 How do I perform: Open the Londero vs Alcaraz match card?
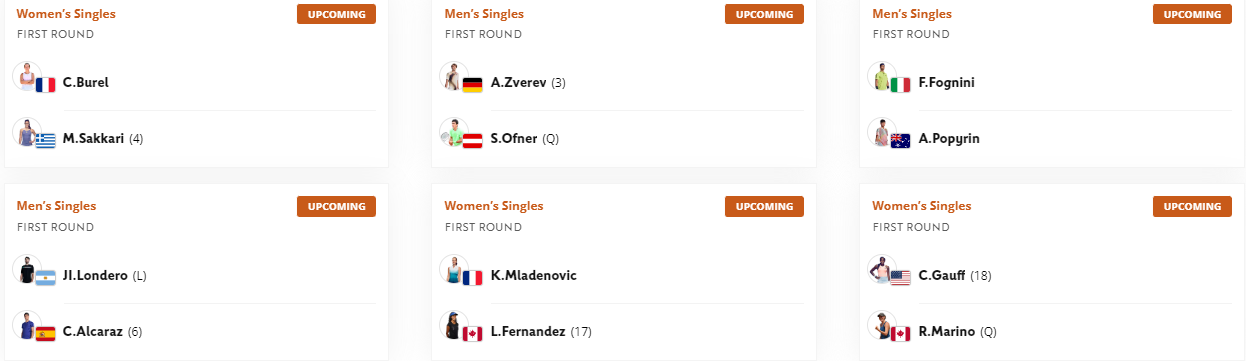coord(196,271)
